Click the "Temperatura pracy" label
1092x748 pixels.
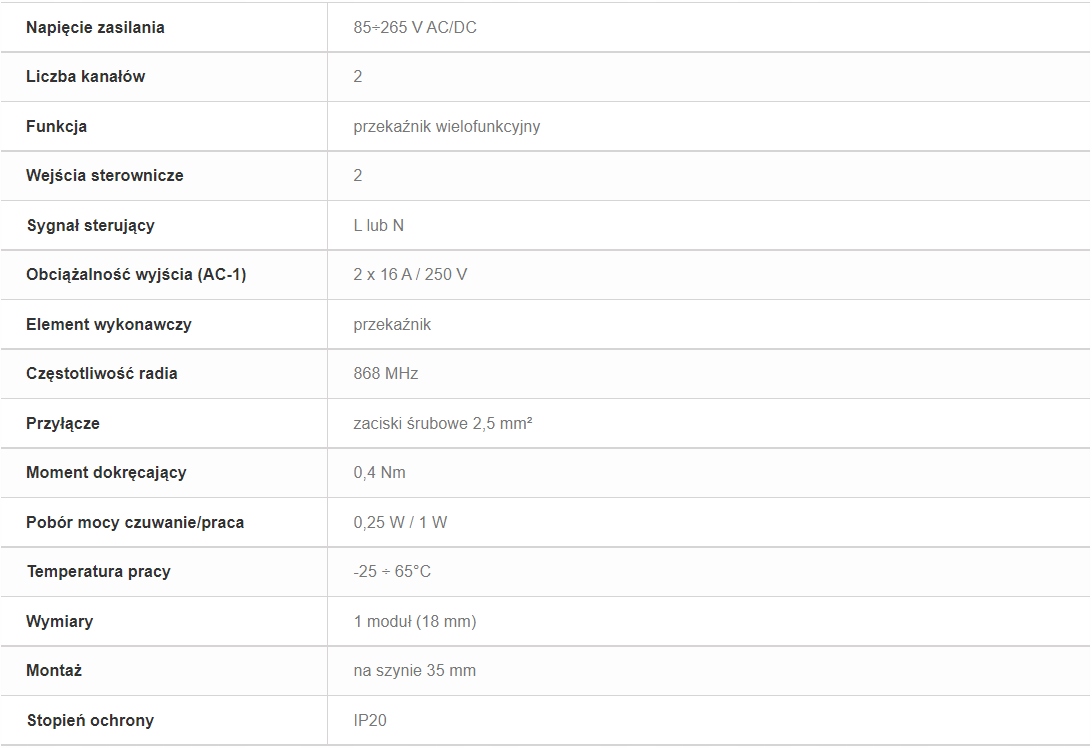coord(98,571)
